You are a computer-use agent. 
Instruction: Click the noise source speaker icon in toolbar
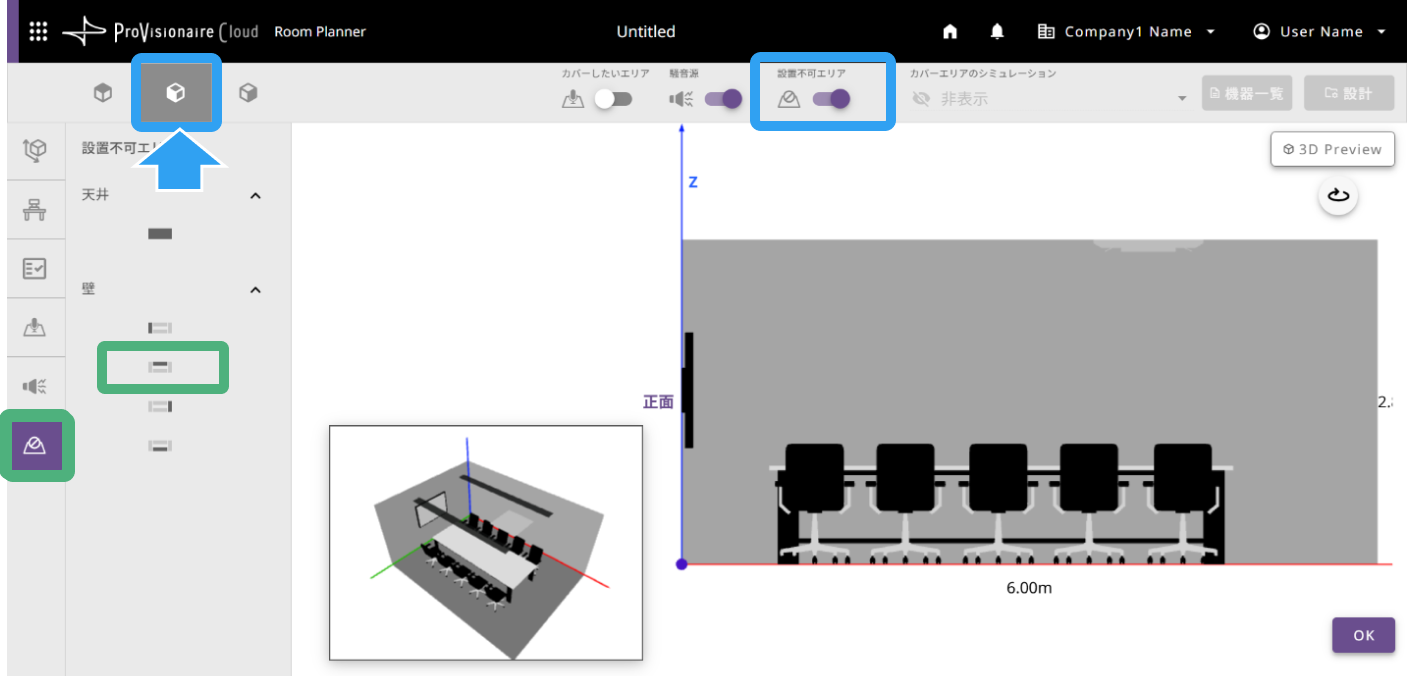coord(681,99)
